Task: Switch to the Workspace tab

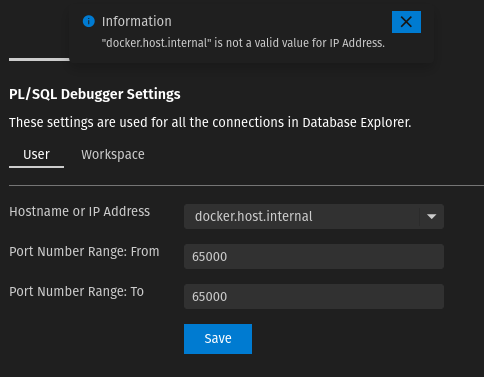Action: (113, 154)
